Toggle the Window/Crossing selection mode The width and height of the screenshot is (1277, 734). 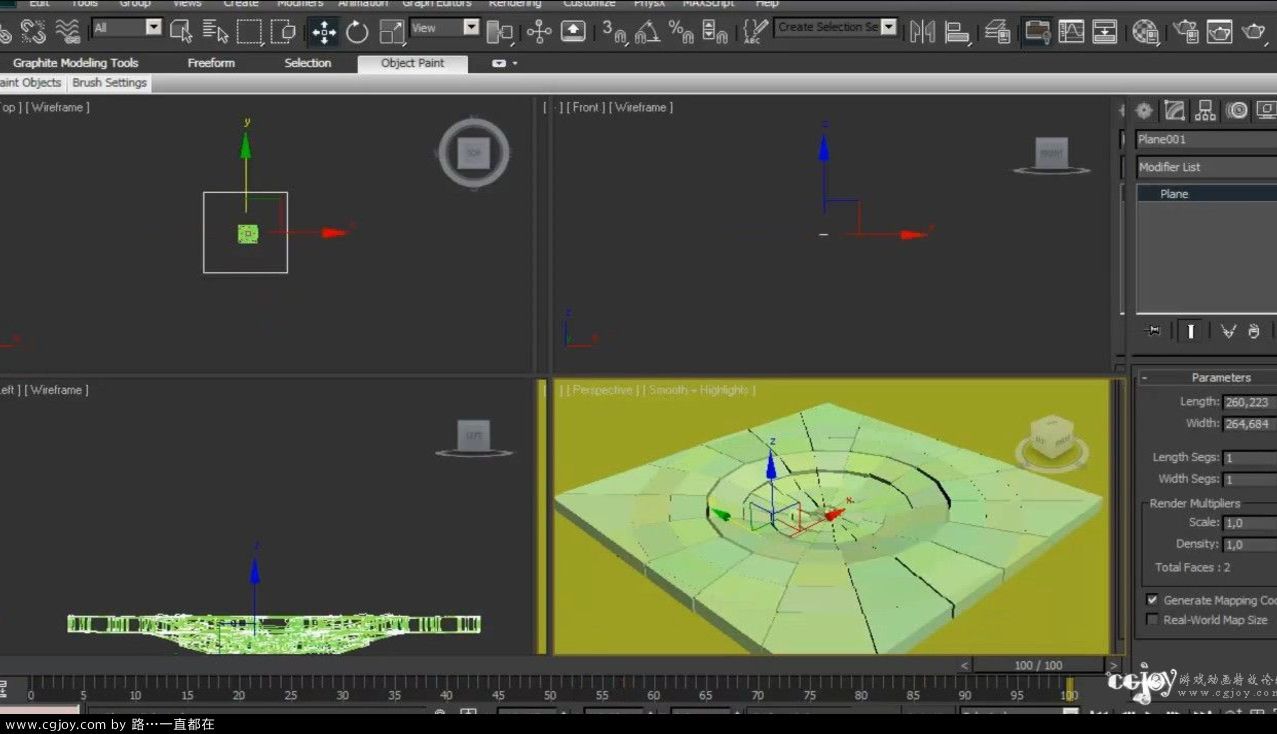click(x=283, y=31)
